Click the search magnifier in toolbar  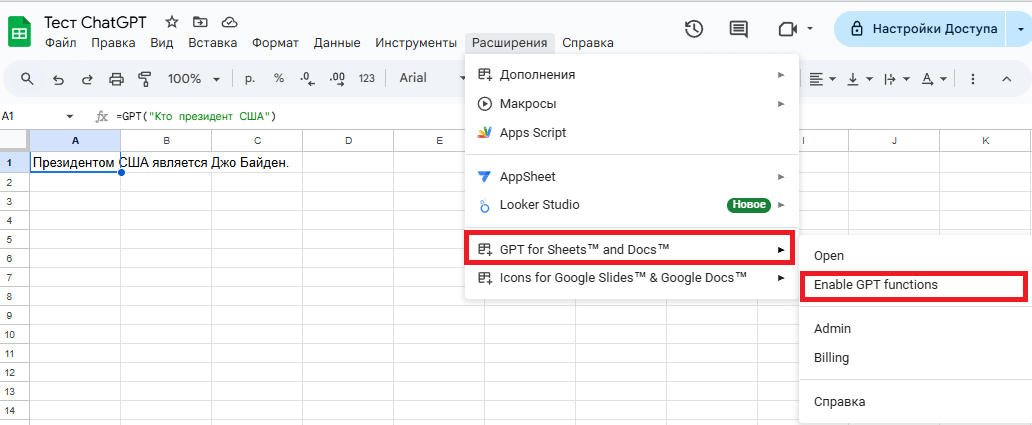27,79
